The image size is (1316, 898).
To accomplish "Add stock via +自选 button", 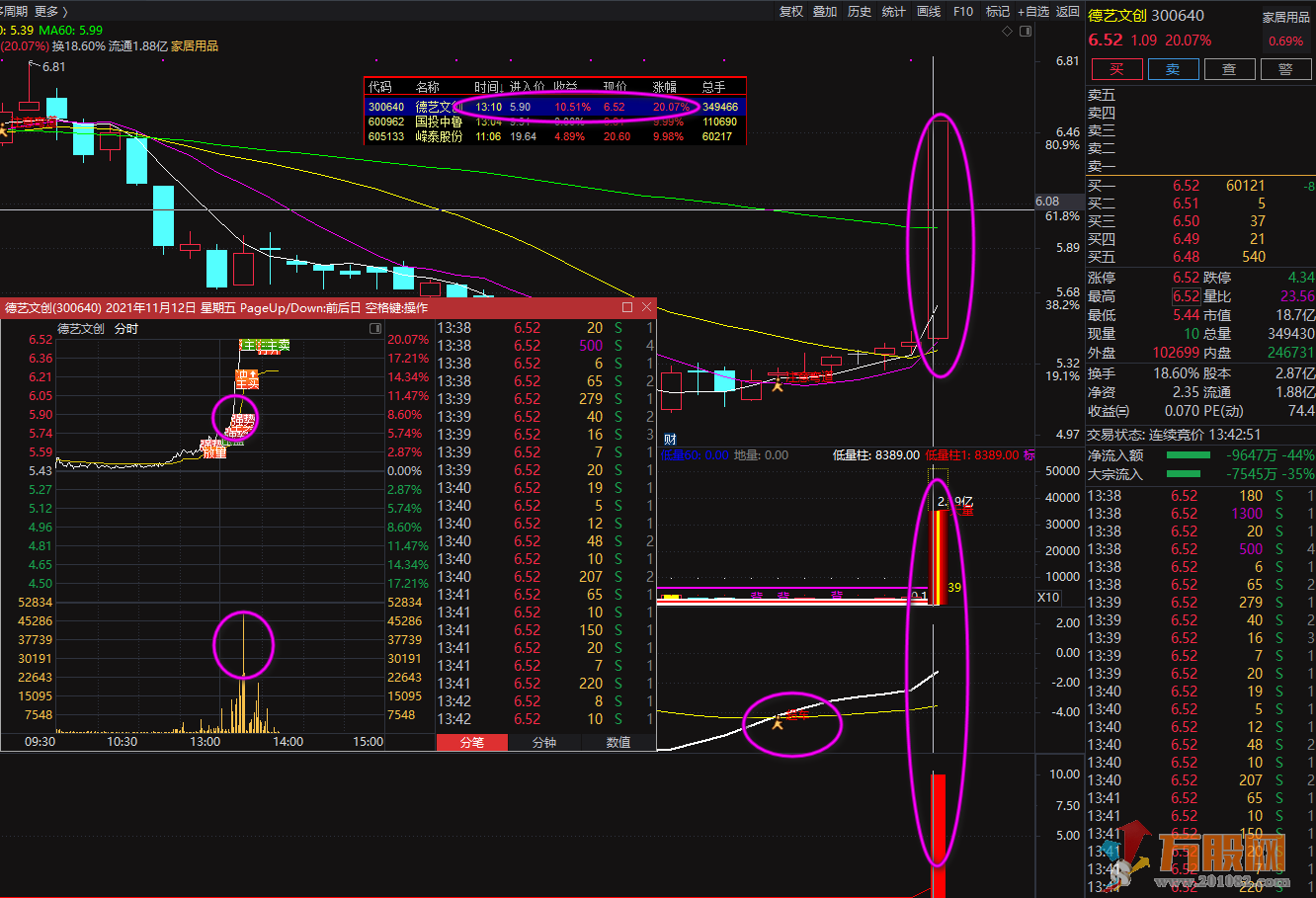I will (1033, 11).
